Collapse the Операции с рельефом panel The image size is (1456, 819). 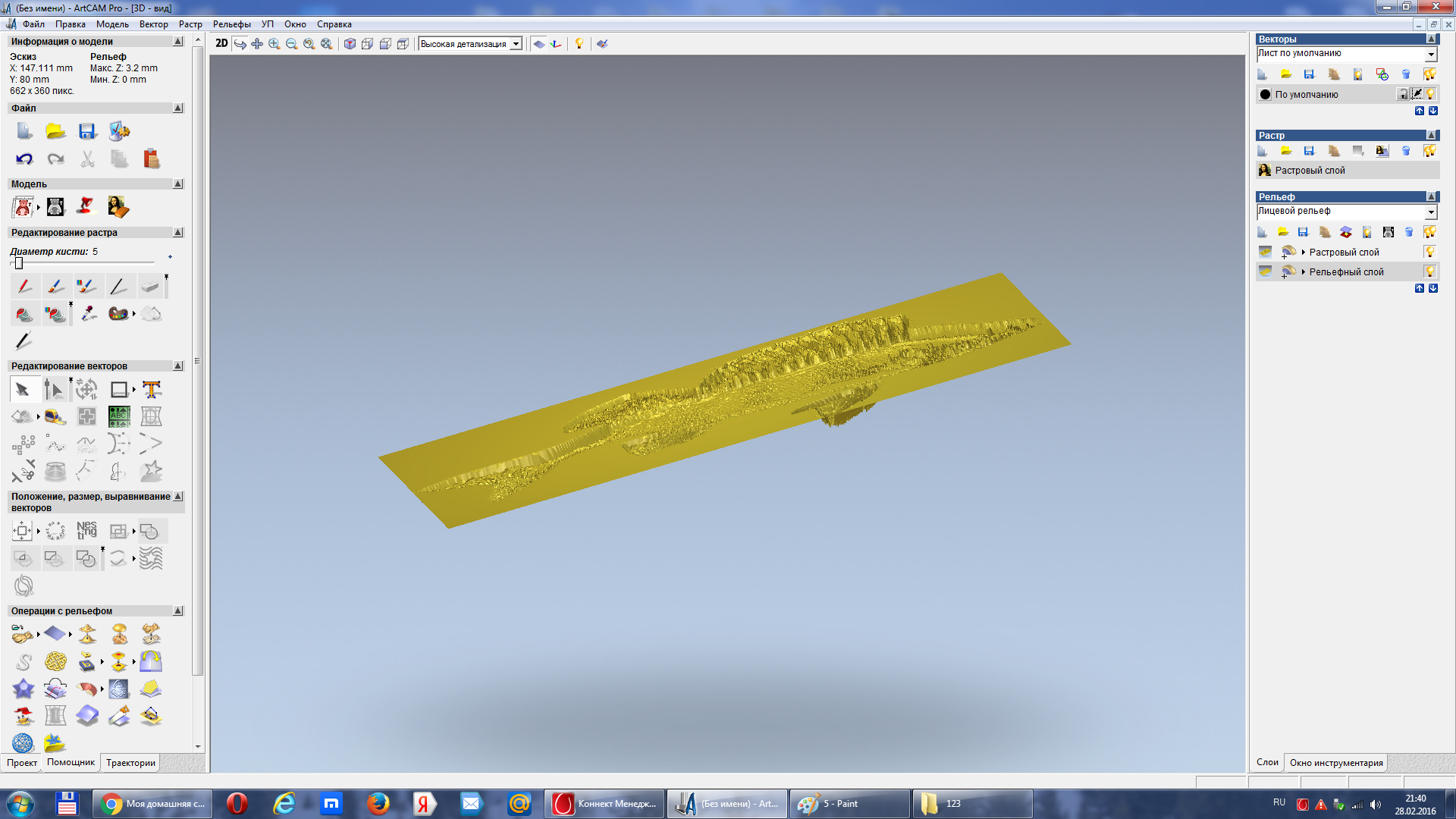coord(178,611)
